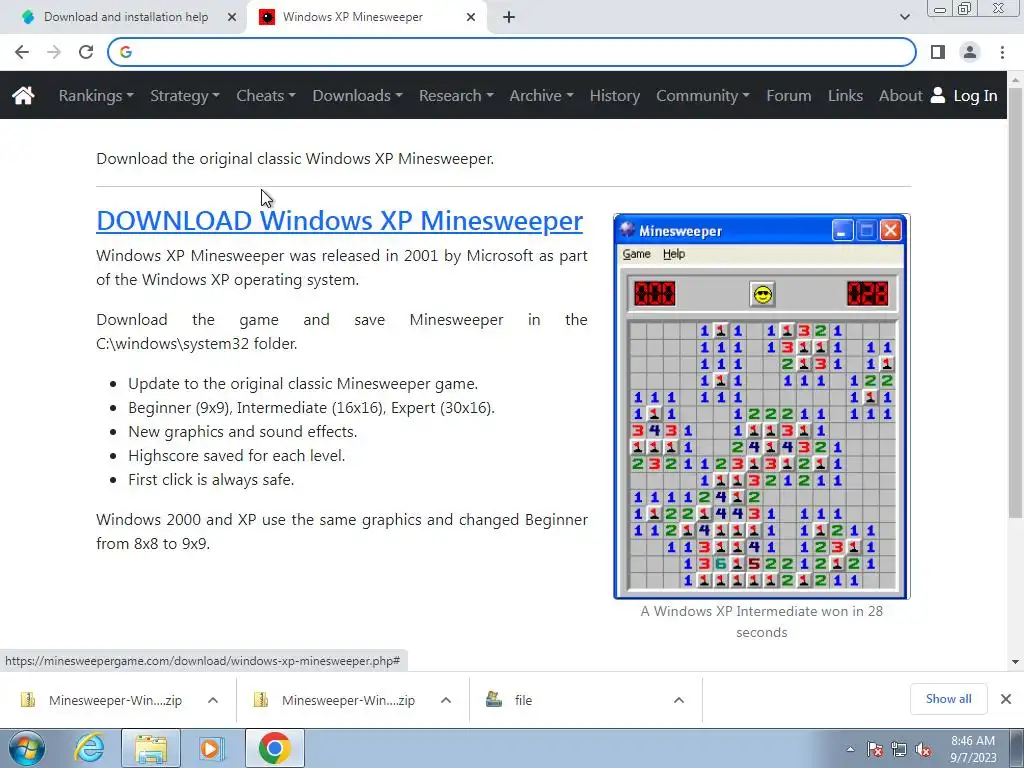
Task: Expand the Downloads menu
Action: click(x=357, y=96)
